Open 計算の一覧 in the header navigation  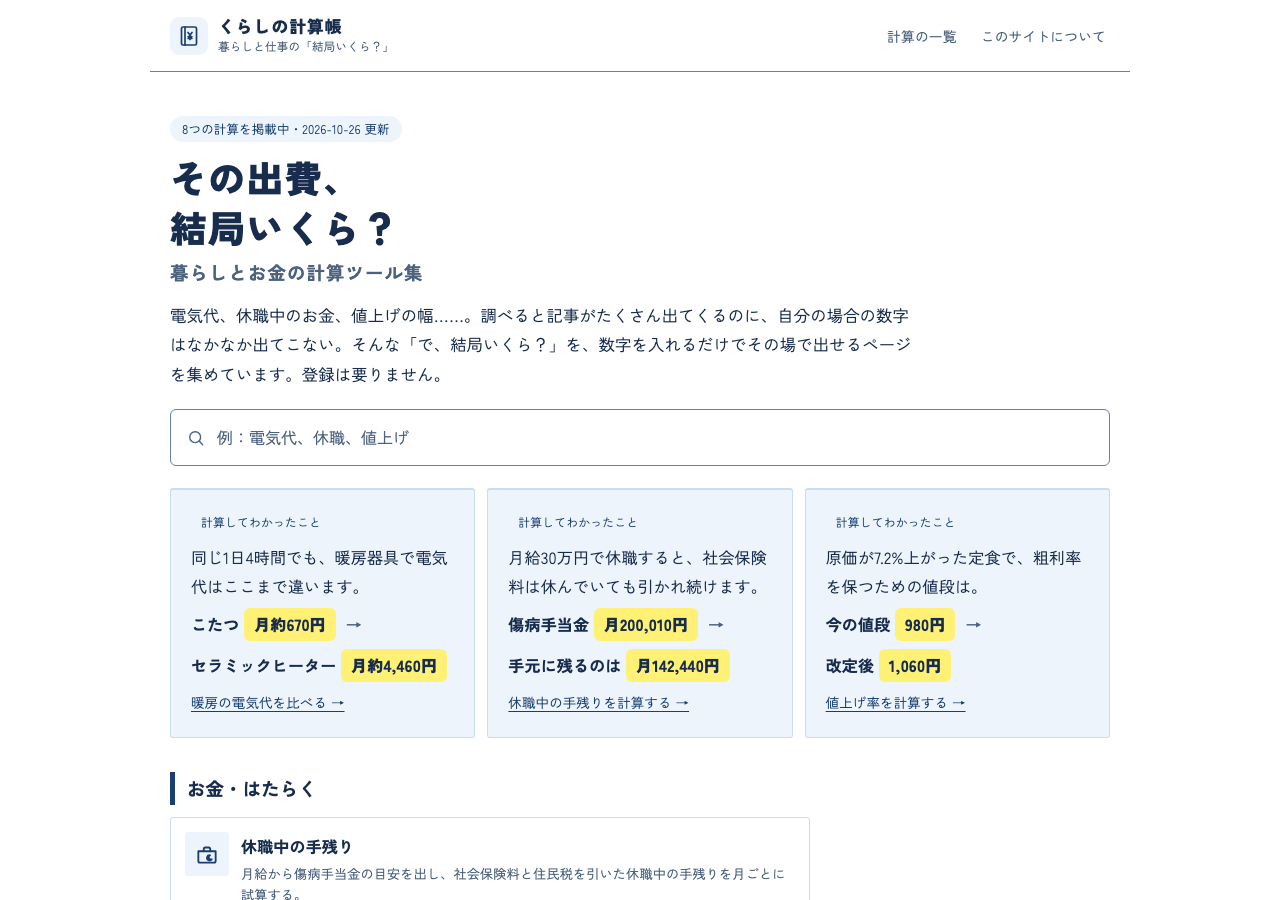(922, 37)
